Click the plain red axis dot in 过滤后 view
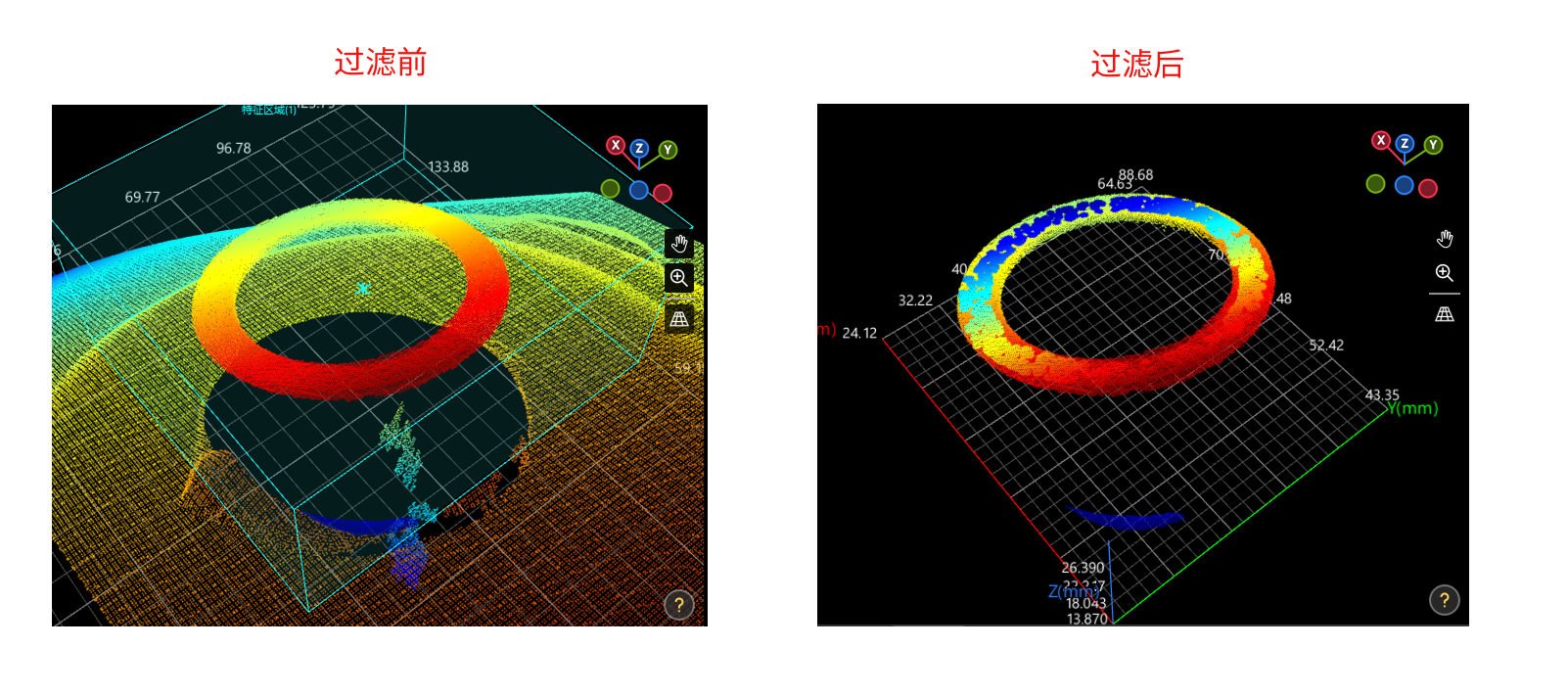The height and width of the screenshot is (694, 1568). [1428, 188]
